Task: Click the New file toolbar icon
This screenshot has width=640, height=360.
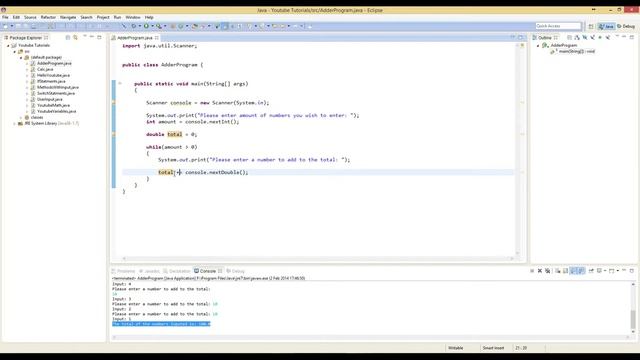Action: click(5, 26)
